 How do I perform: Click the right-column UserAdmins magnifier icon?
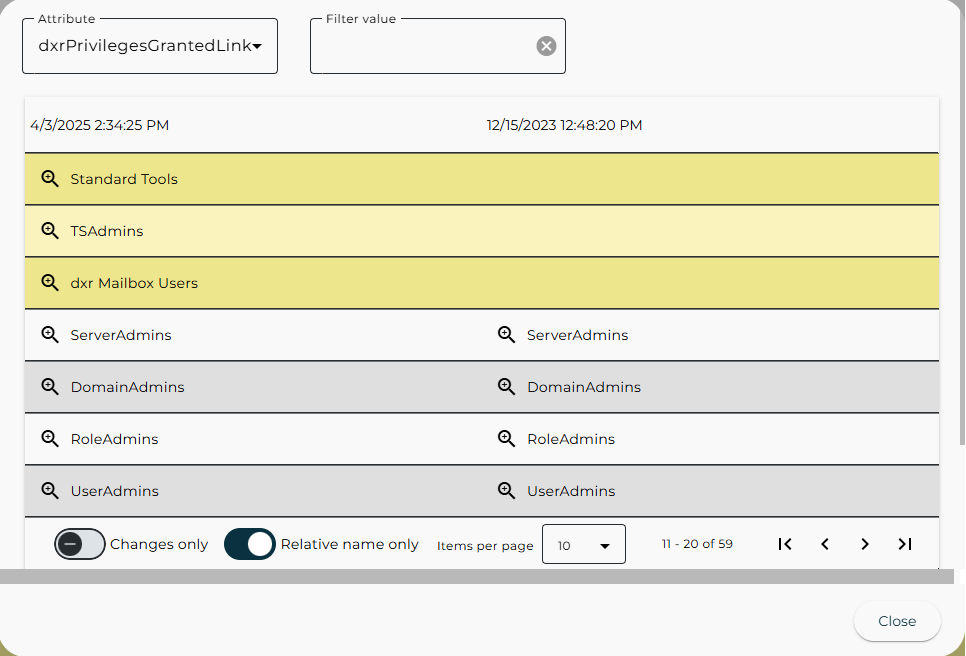[x=506, y=490]
